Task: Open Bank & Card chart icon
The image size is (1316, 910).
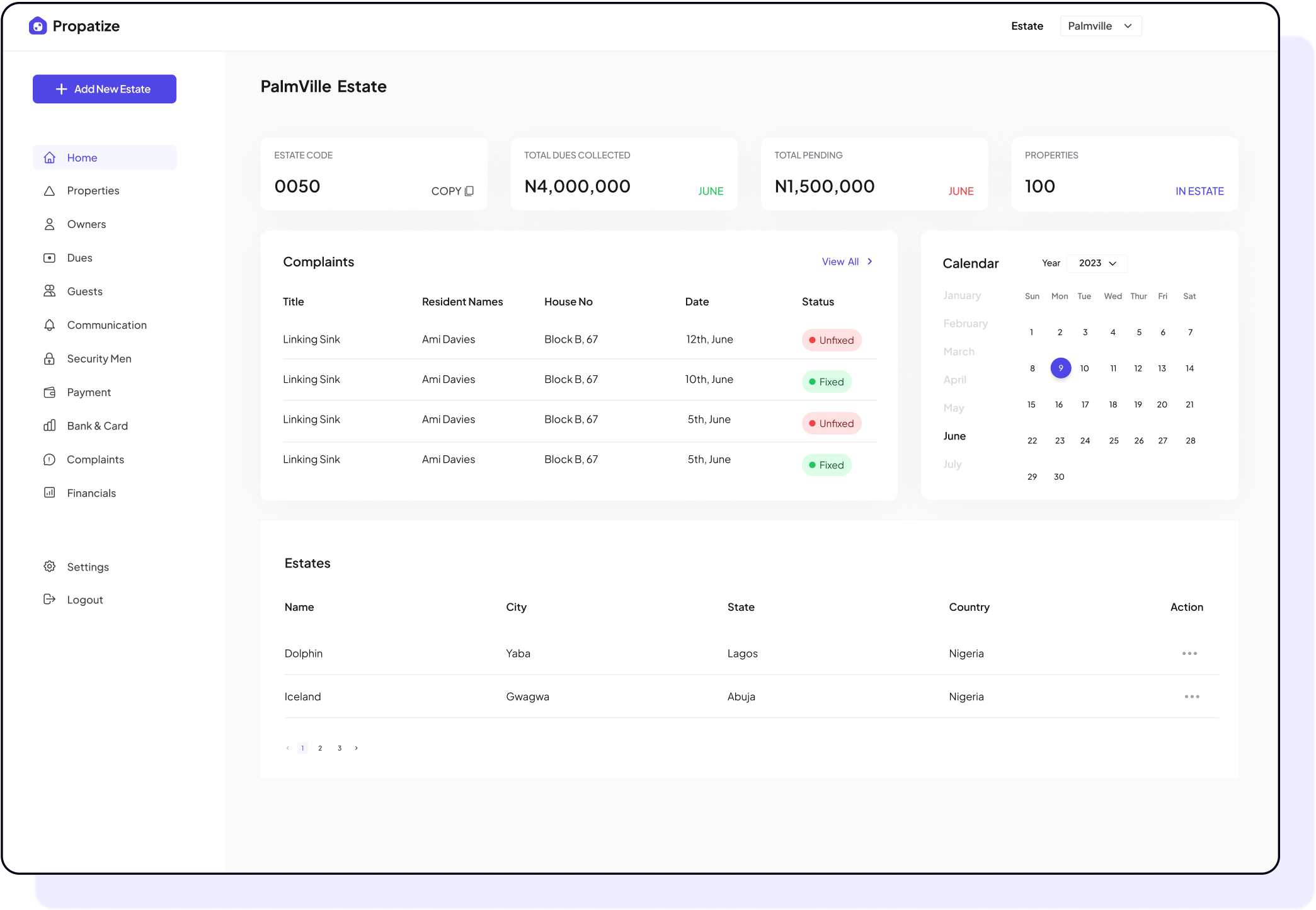Action: (49, 426)
